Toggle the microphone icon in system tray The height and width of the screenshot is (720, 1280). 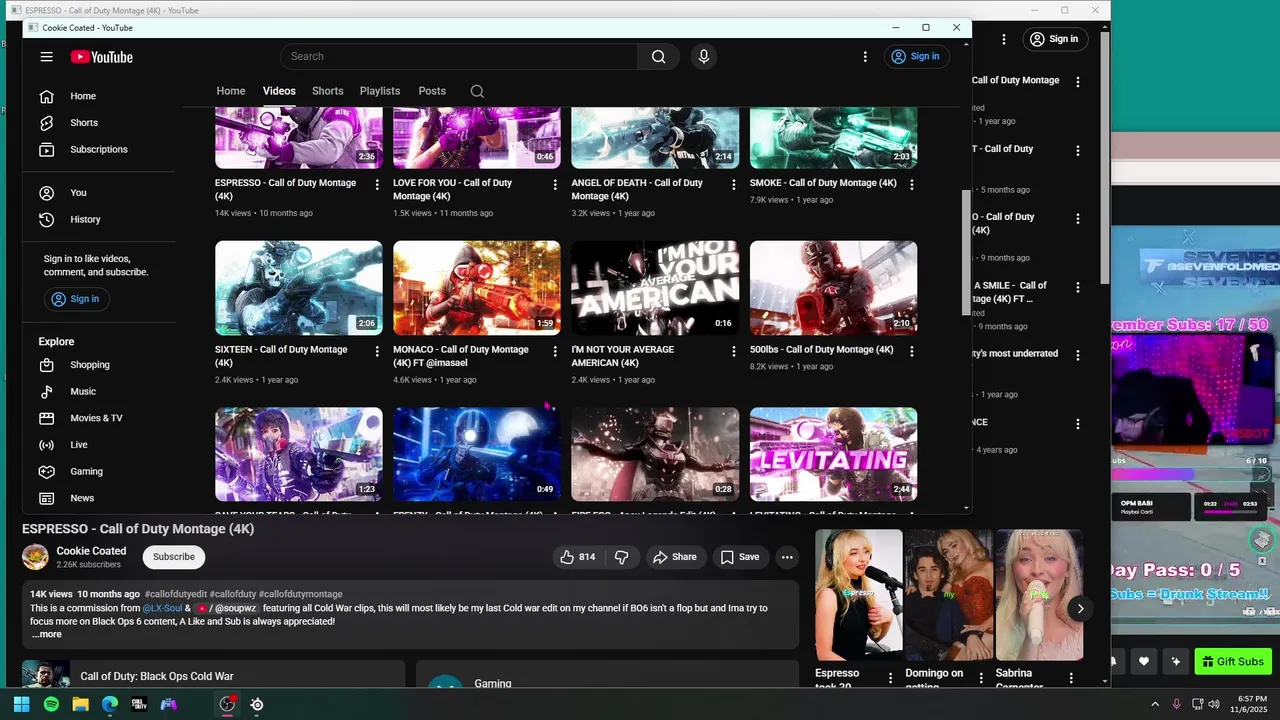pyautogui.click(x=1176, y=704)
